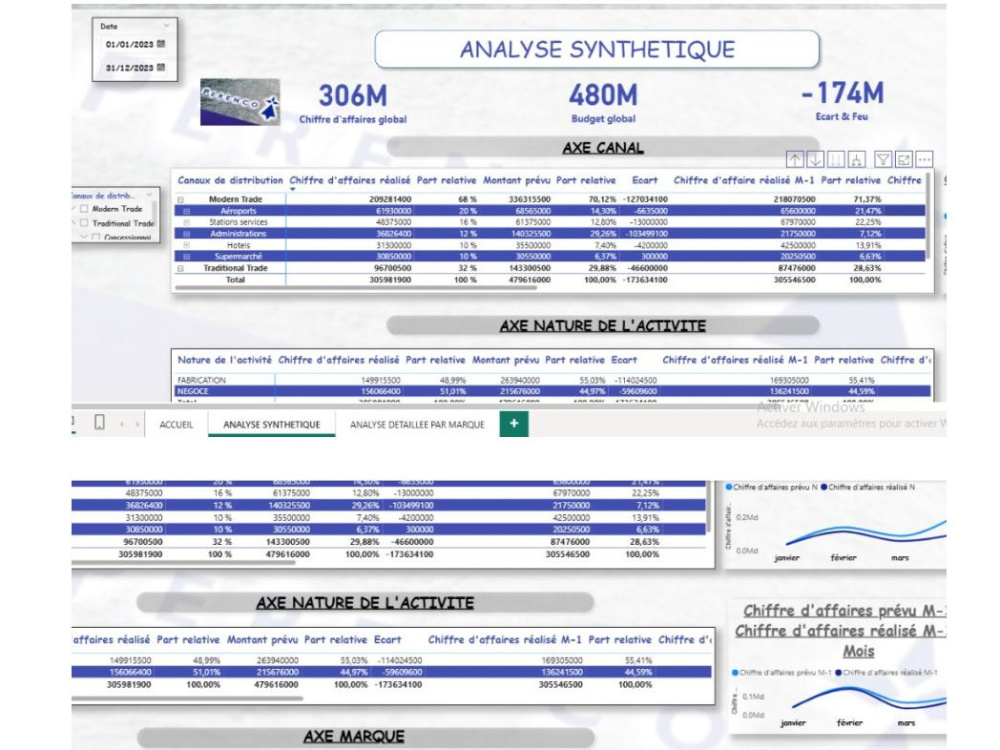Open the Date slicer chevron menu

point(166,26)
